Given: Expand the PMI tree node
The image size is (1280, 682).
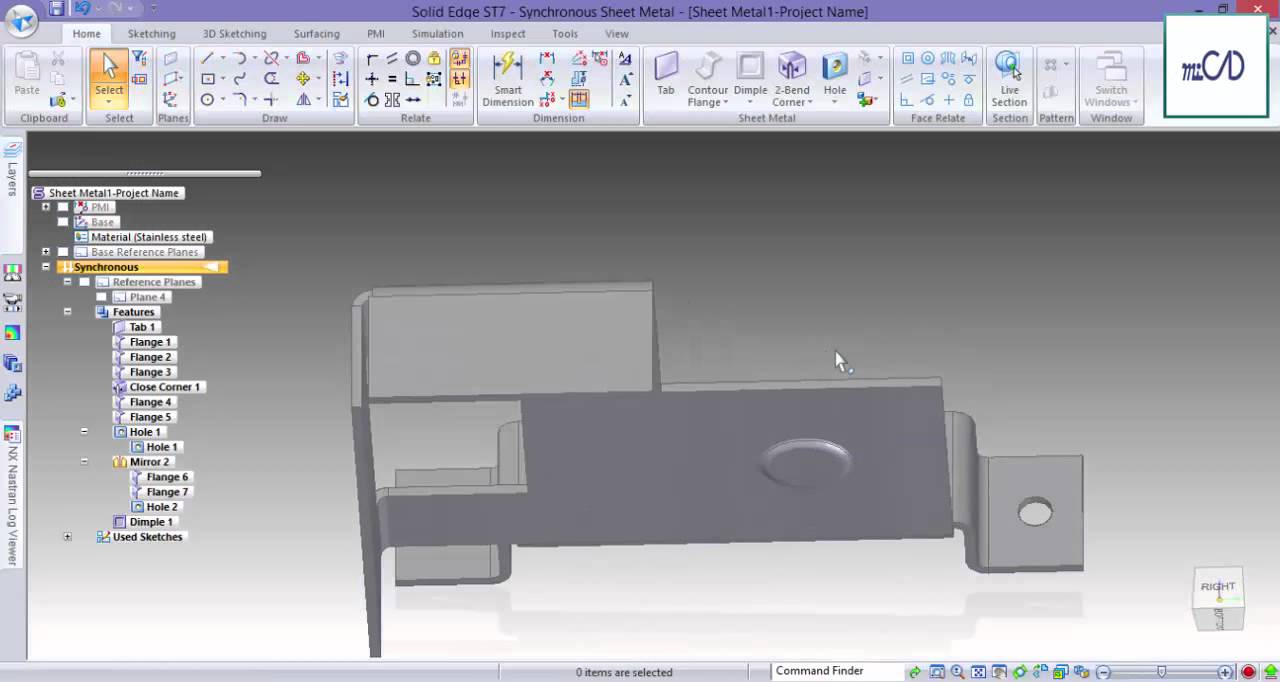Looking at the screenshot, I should click(46, 207).
